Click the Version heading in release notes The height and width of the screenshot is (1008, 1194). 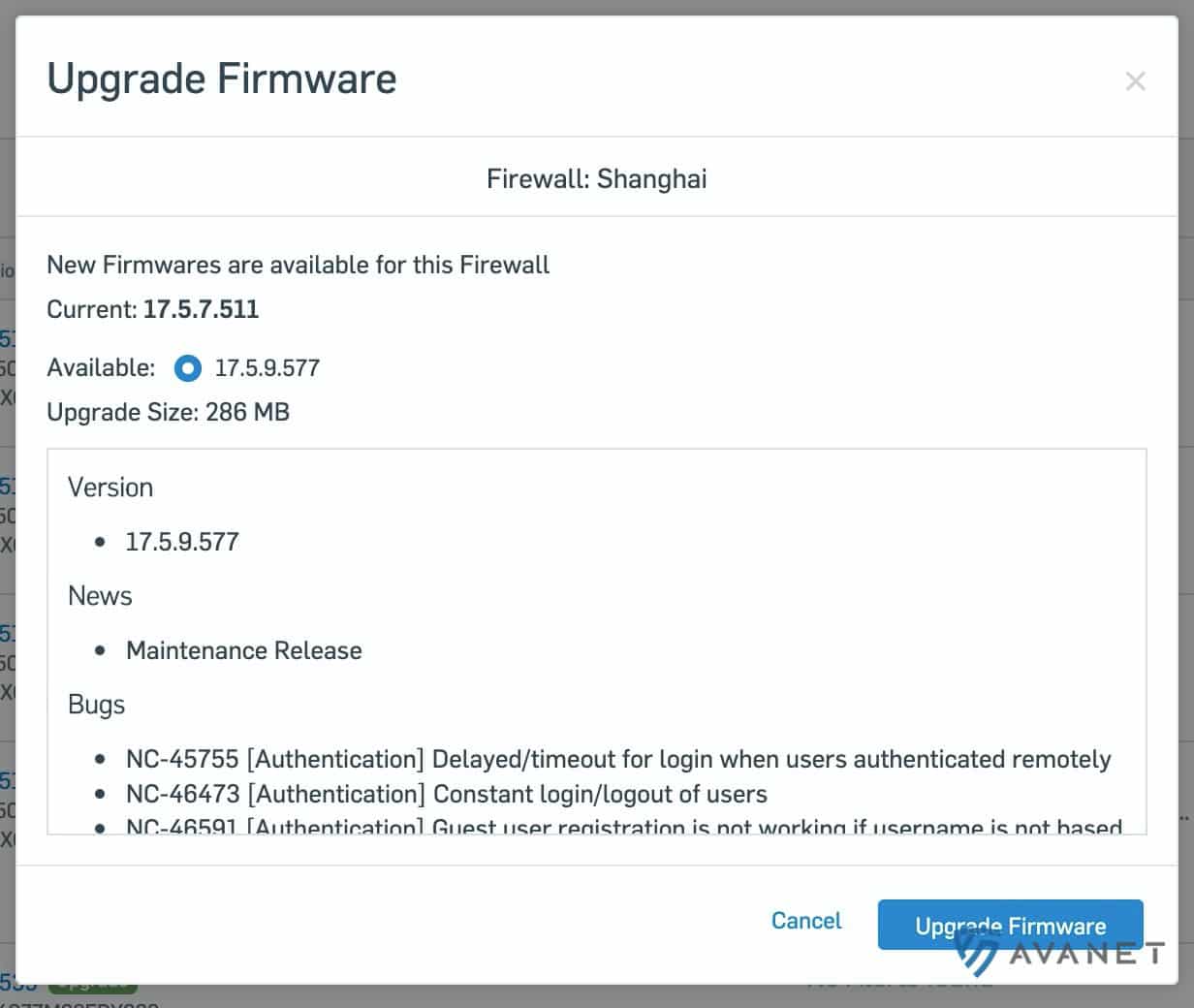point(110,488)
